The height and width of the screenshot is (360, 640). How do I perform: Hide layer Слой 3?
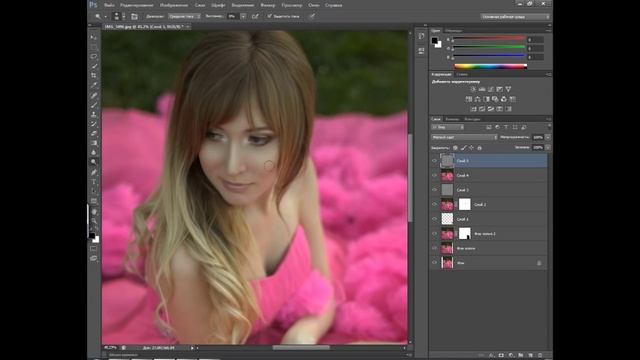tap(434, 190)
